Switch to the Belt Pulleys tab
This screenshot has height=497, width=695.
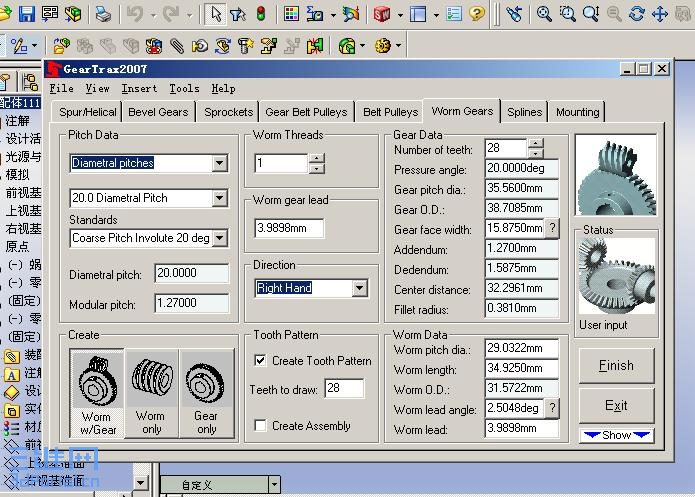point(390,112)
